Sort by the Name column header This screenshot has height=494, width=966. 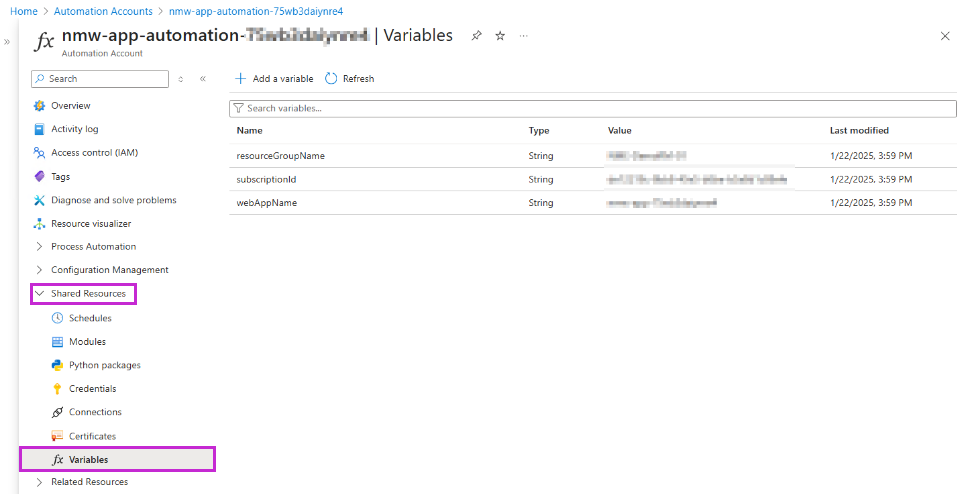tap(250, 131)
